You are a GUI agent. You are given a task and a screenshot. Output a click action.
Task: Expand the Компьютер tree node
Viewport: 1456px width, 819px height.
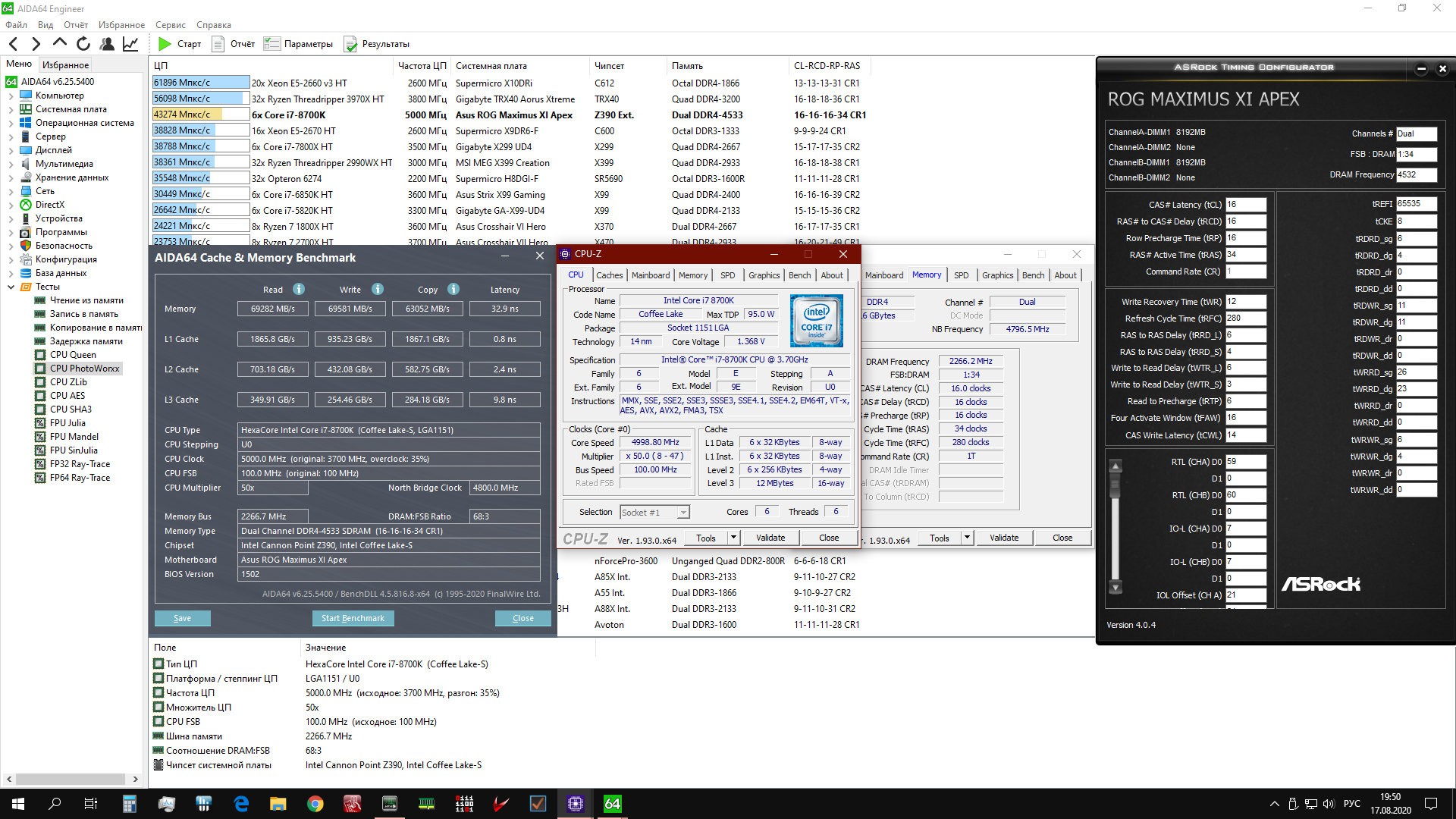coord(11,96)
